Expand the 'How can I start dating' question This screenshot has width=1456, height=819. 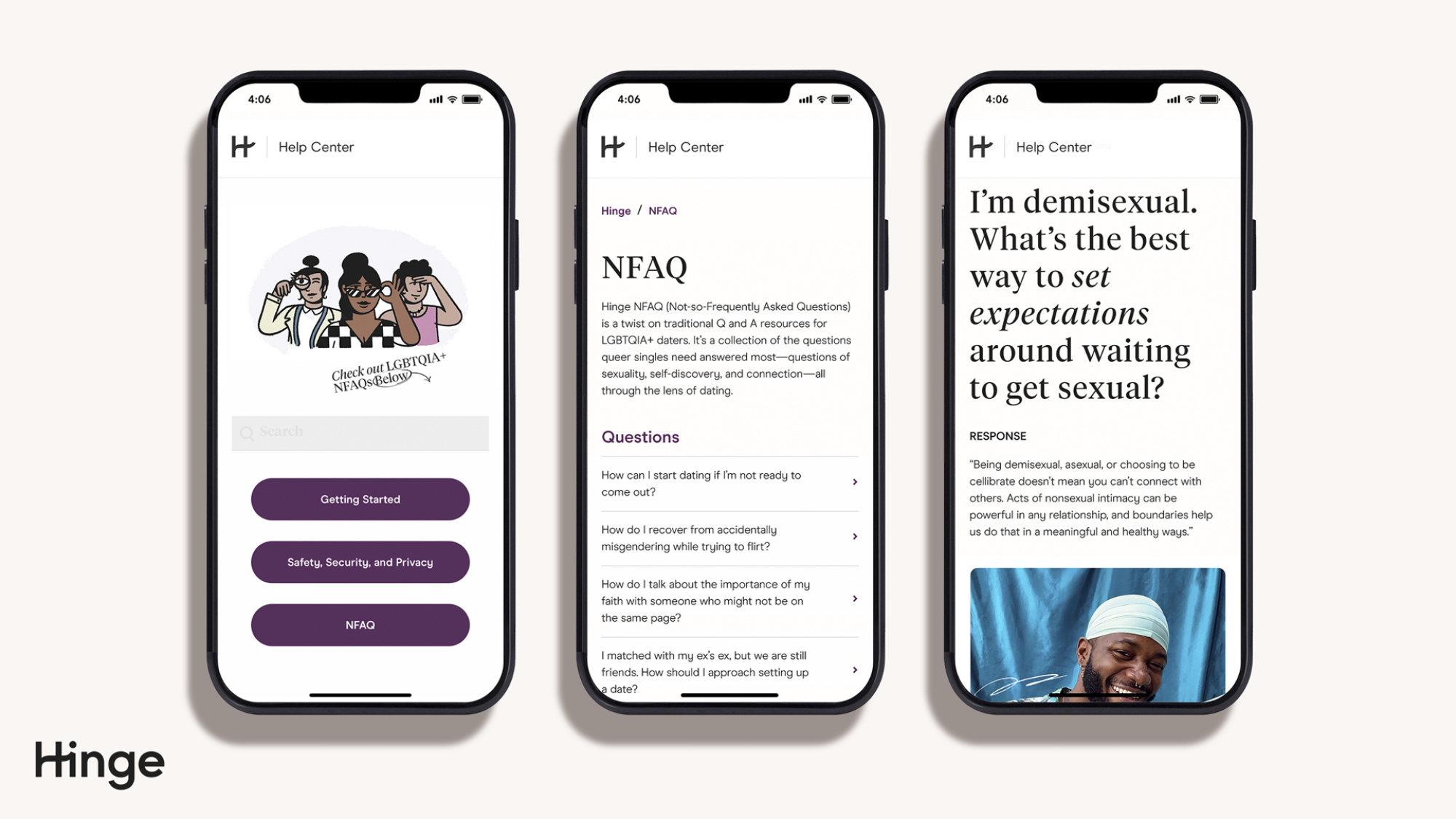tap(853, 482)
